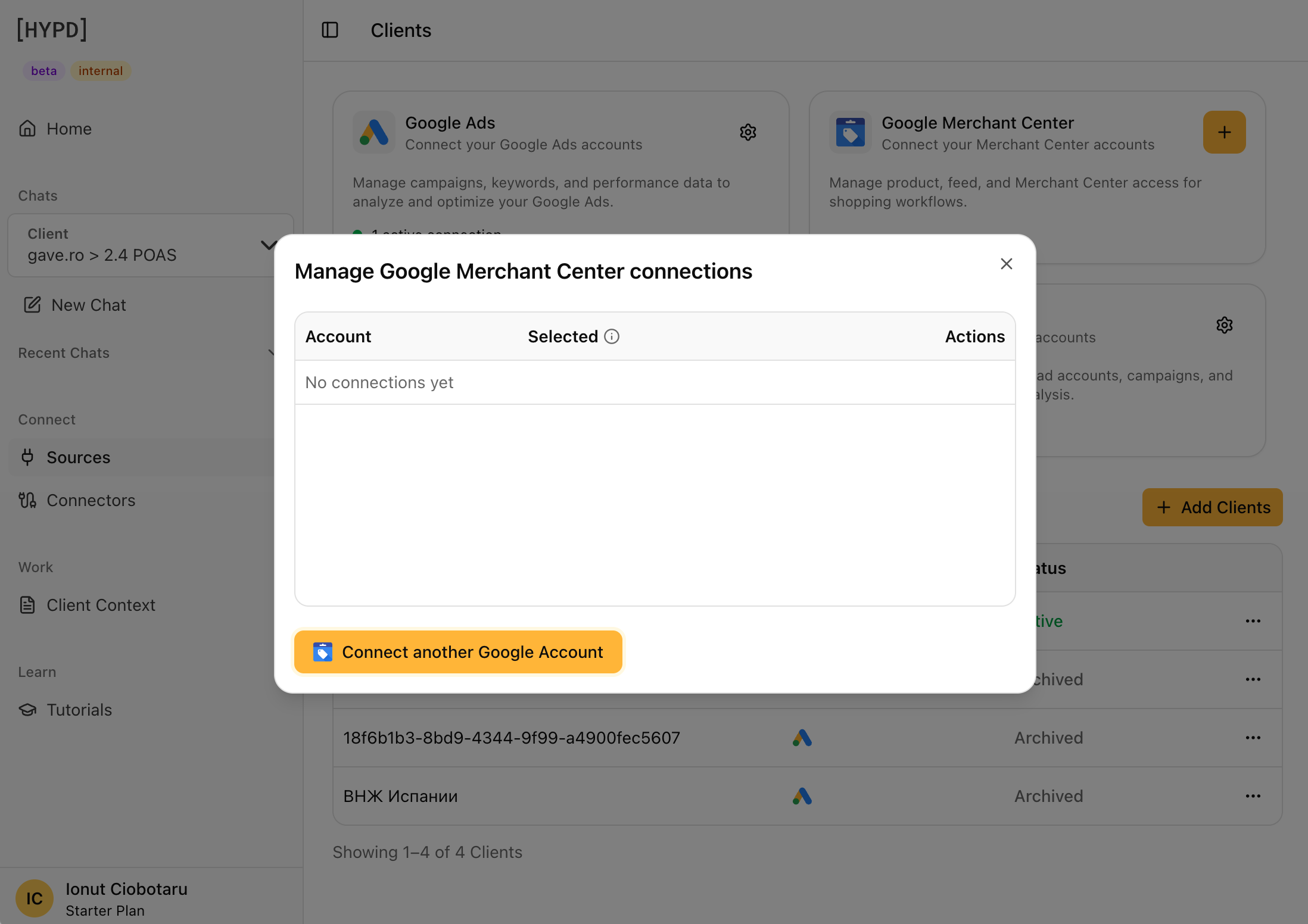The image size is (1308, 924).
Task: Click Showing 1–4 of 4 Clients text
Action: pyautogui.click(x=427, y=852)
